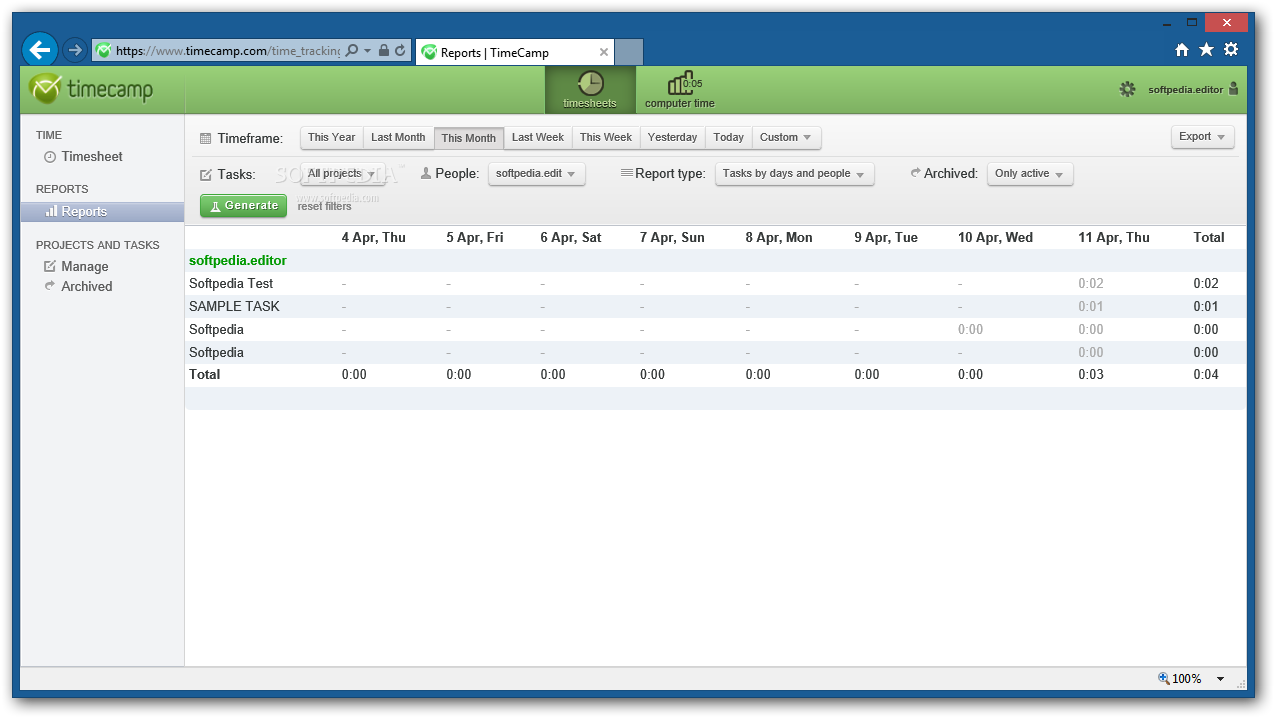
Task: Click the search magnifier in address bar
Action: [x=351, y=50]
